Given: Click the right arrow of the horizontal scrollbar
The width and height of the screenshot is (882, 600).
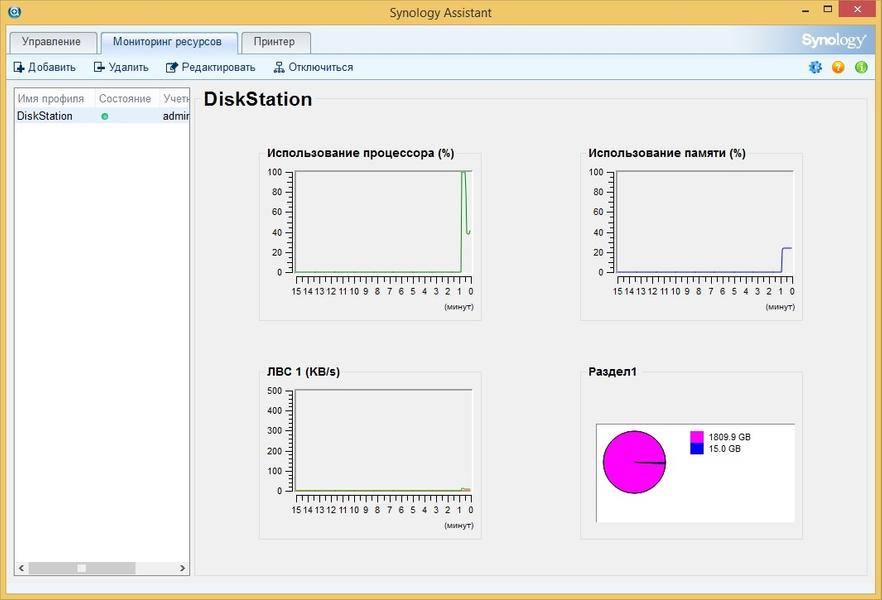Looking at the screenshot, I should click(182, 568).
